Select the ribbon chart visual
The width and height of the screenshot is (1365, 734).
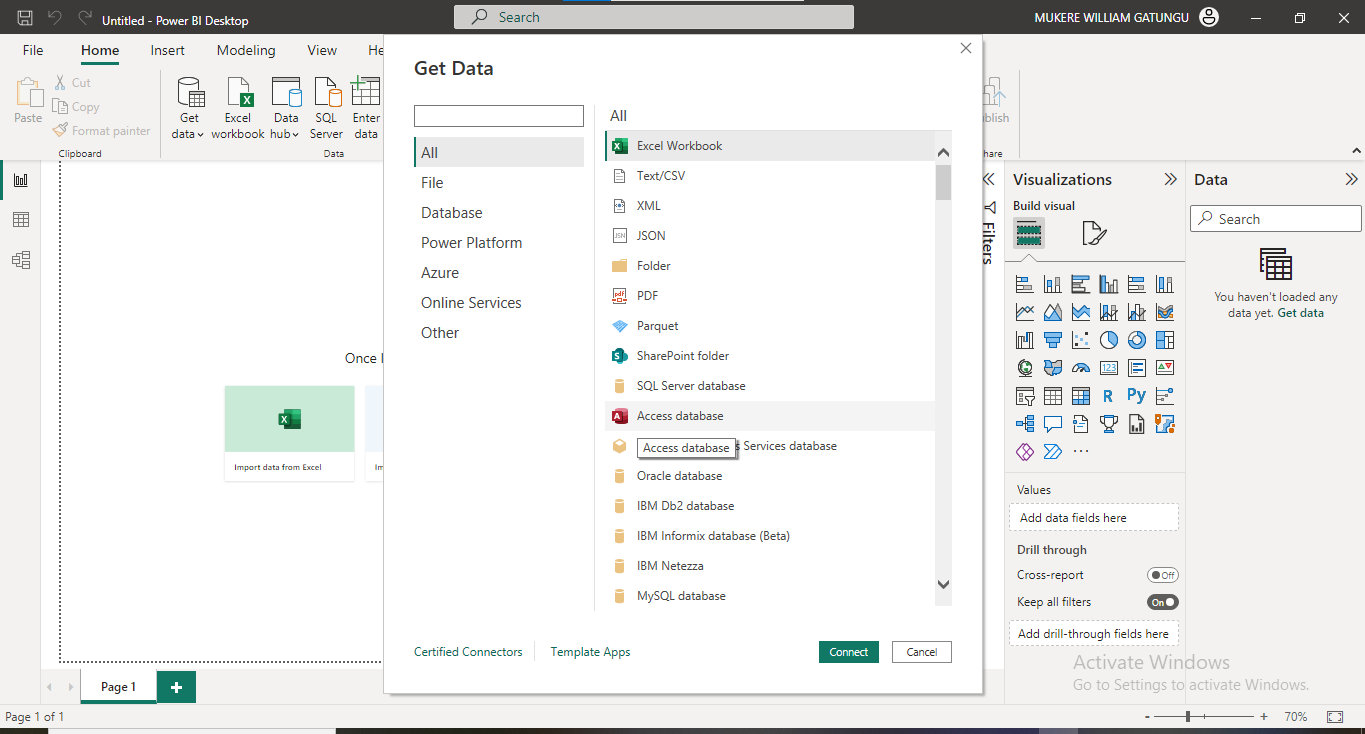1164,312
